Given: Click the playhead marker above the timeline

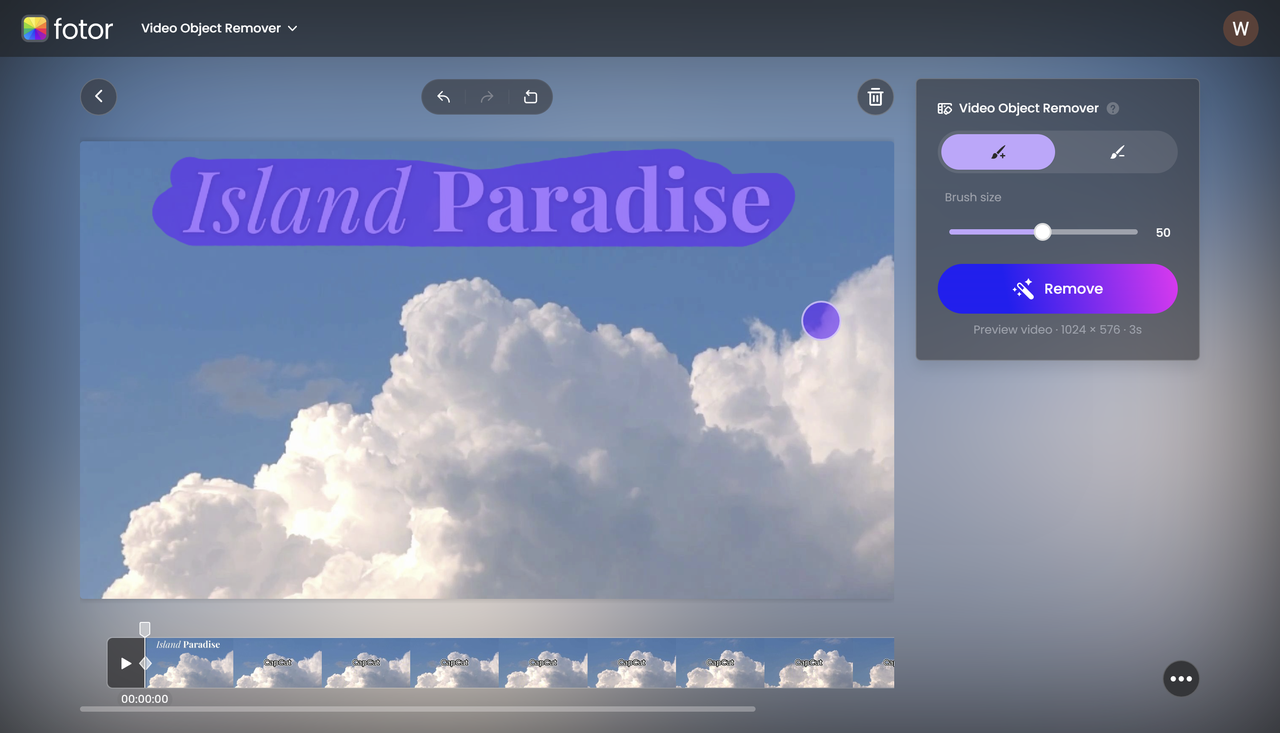Looking at the screenshot, I should click(144, 629).
